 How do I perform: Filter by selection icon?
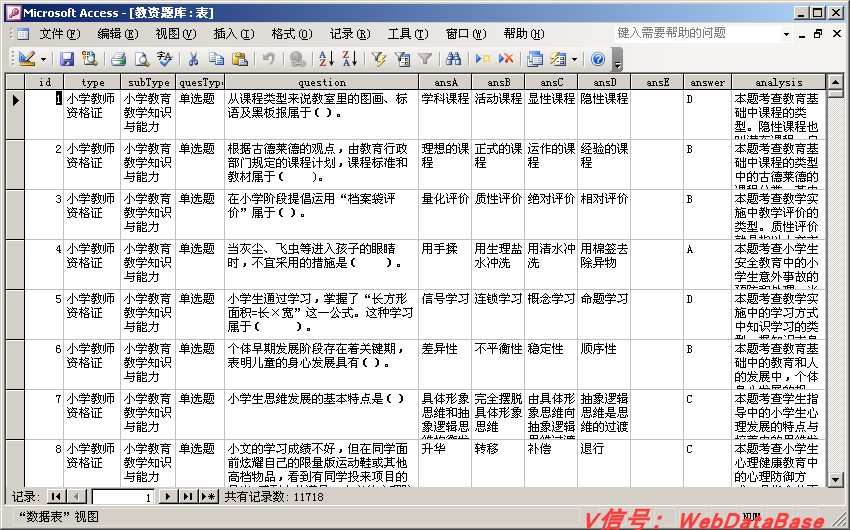coord(378,59)
